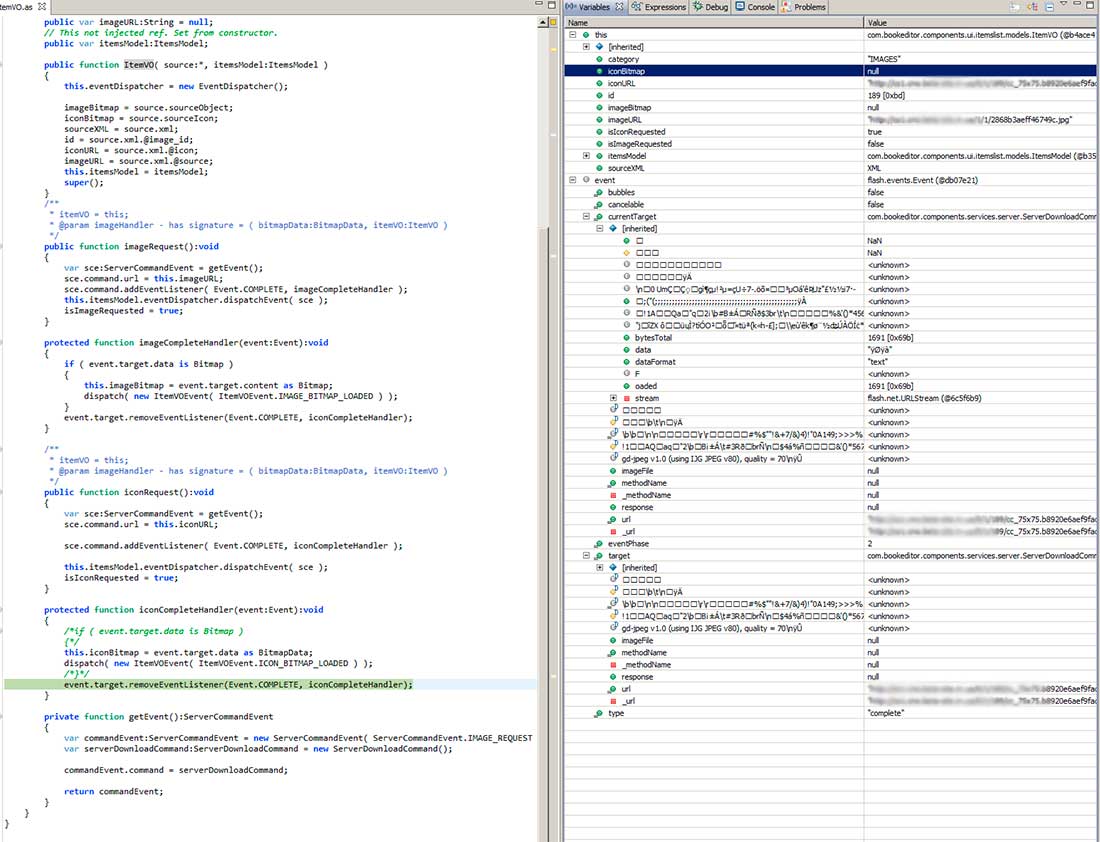The width and height of the screenshot is (1100, 842).
Task: Collapse the currentTarget node
Action: tap(586, 216)
